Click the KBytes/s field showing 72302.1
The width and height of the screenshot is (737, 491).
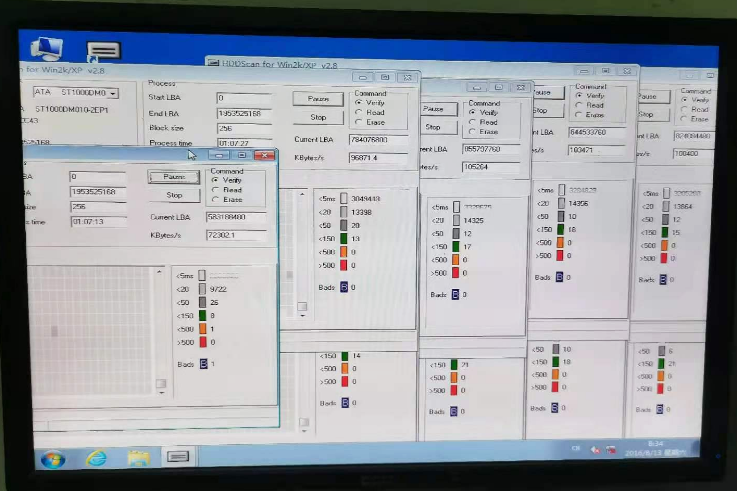(x=236, y=235)
